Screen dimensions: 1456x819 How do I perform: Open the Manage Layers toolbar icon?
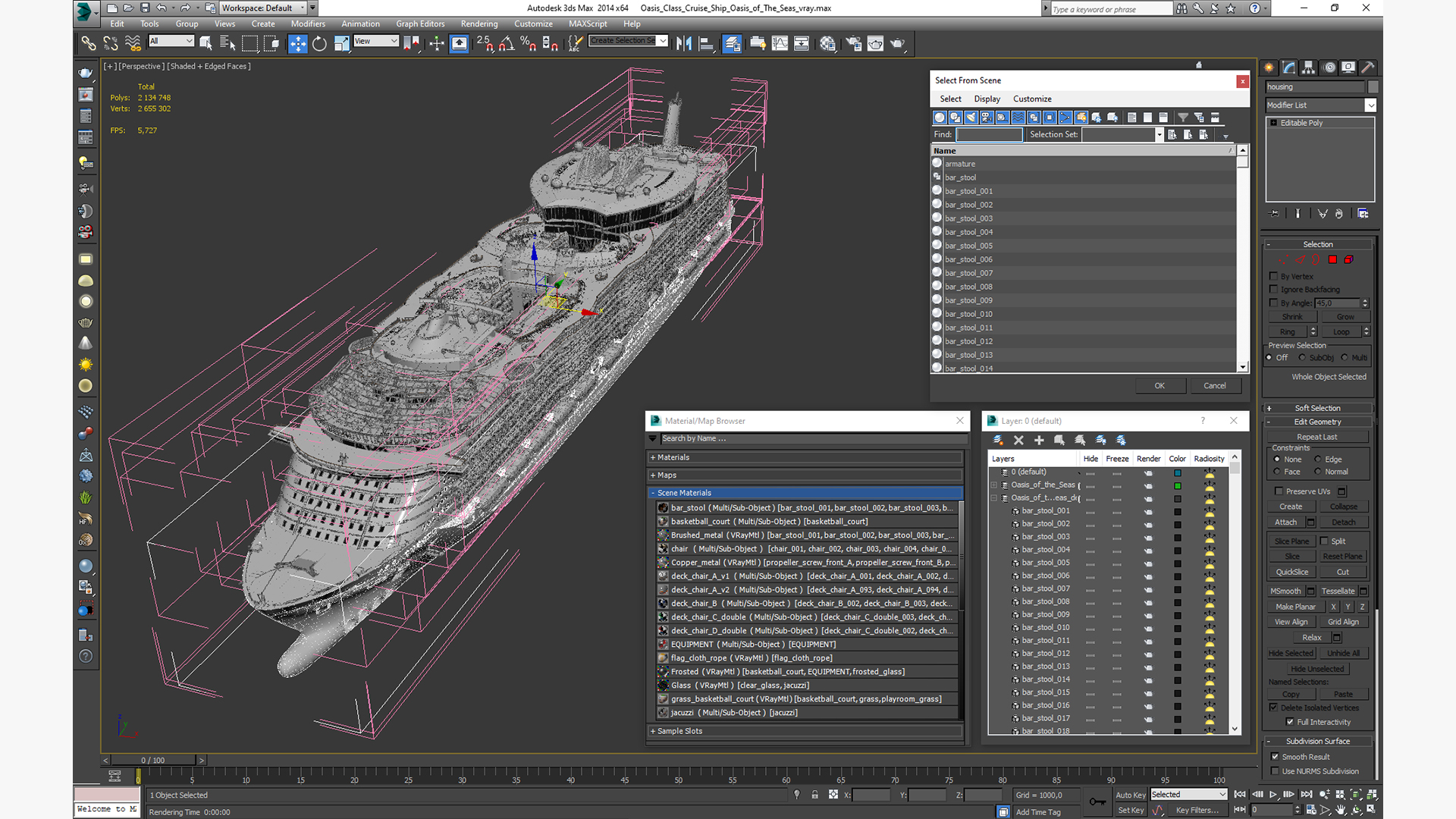pyautogui.click(x=732, y=43)
